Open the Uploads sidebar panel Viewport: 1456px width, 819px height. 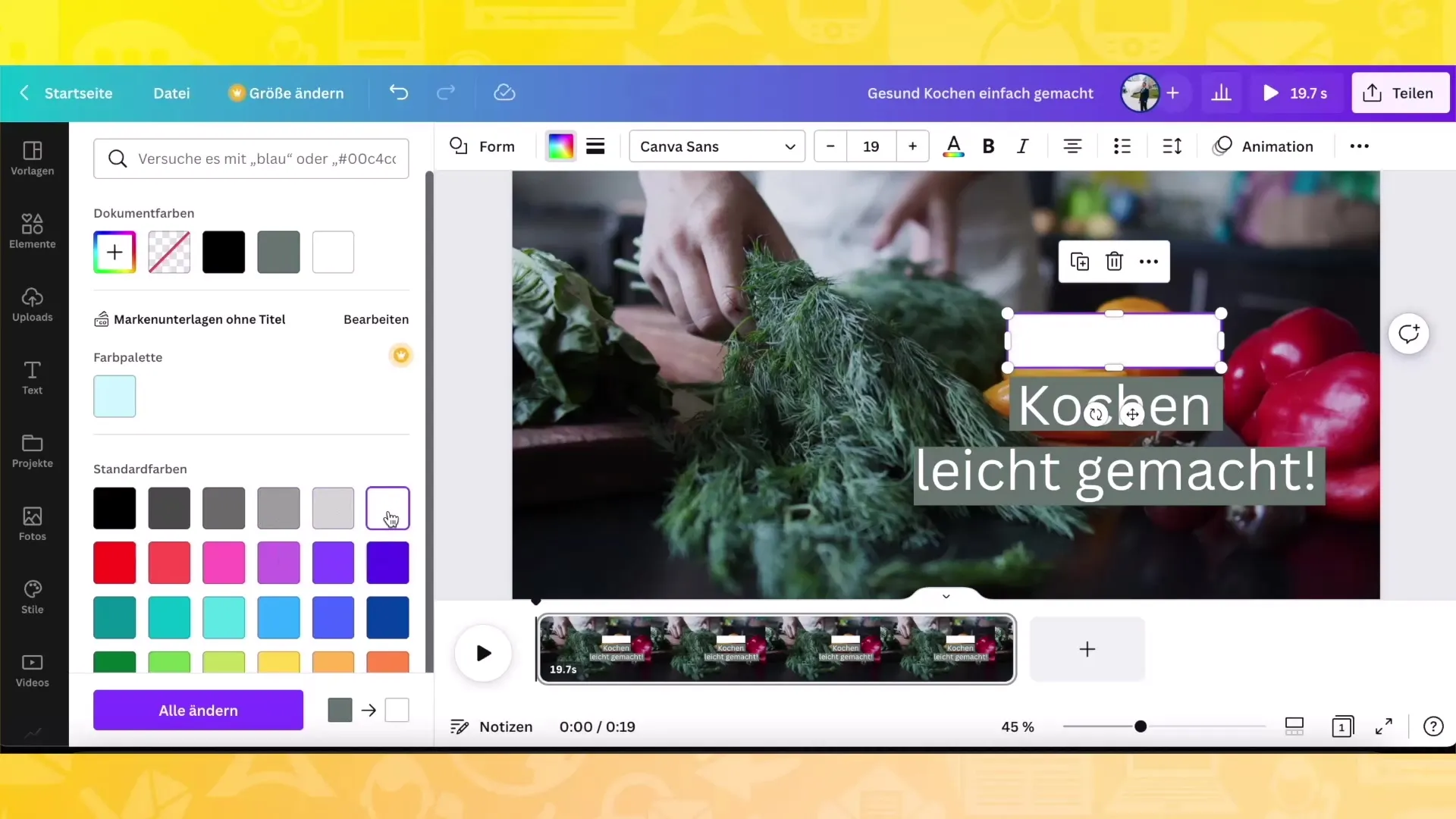33,305
